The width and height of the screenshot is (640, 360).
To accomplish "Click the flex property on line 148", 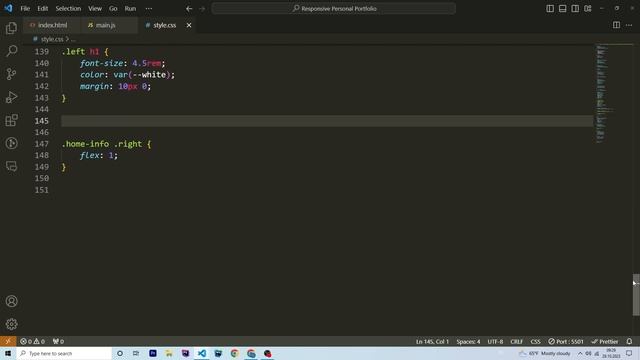I will coord(90,155).
